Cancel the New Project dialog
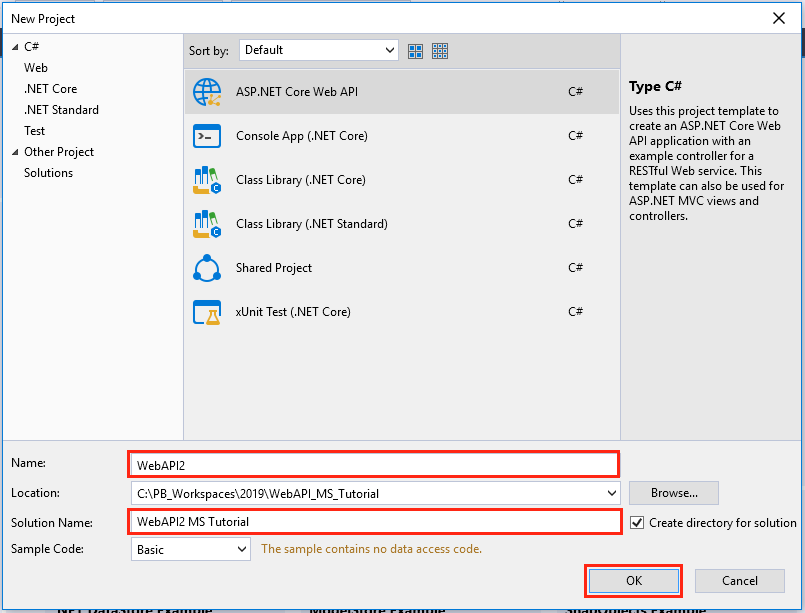 tap(739, 581)
